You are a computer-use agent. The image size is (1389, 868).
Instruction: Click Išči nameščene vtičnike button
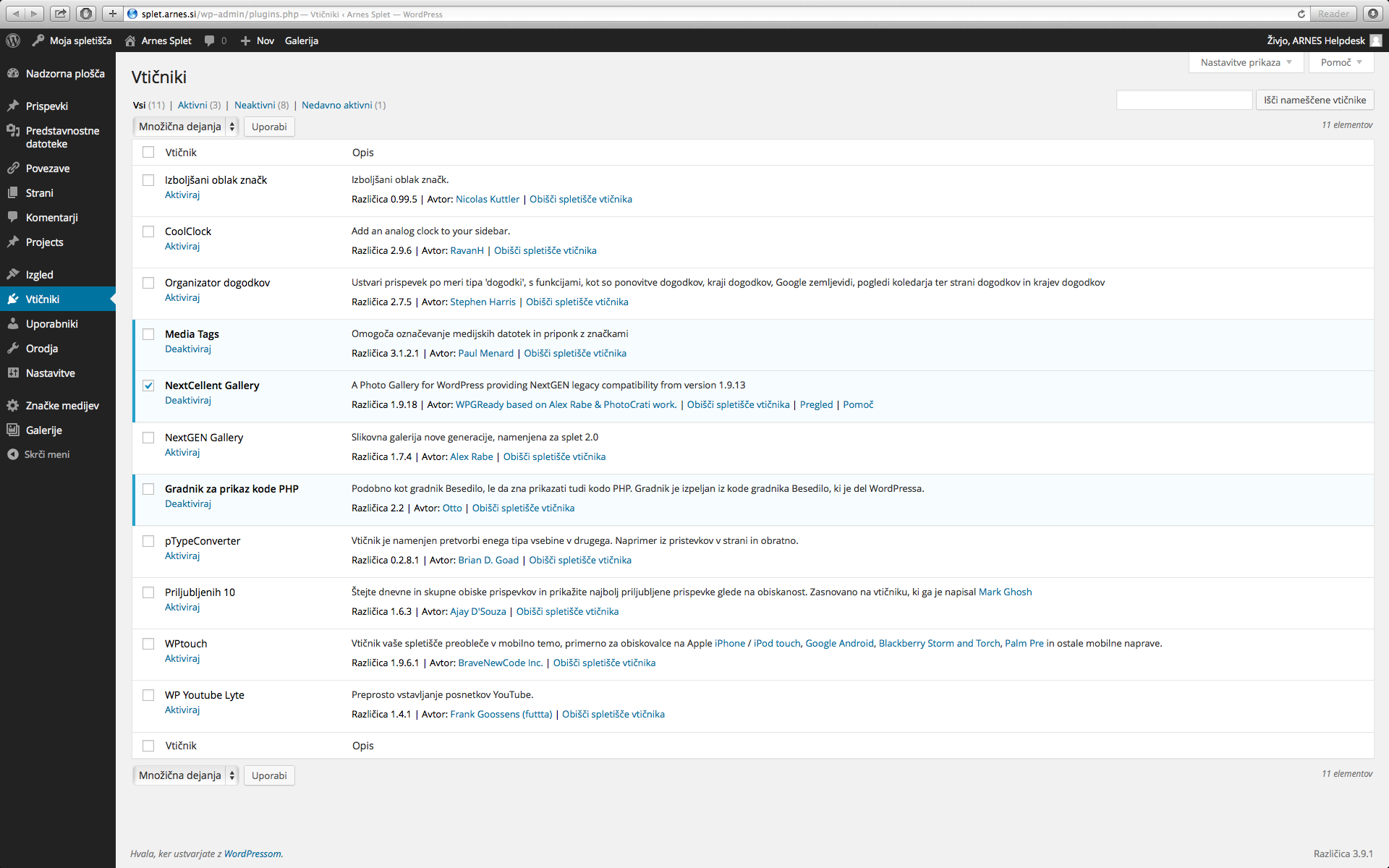[1314, 100]
